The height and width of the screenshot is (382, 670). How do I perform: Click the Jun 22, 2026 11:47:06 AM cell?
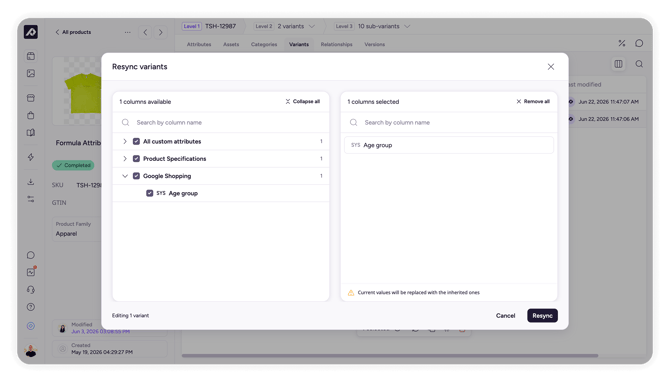click(608, 119)
